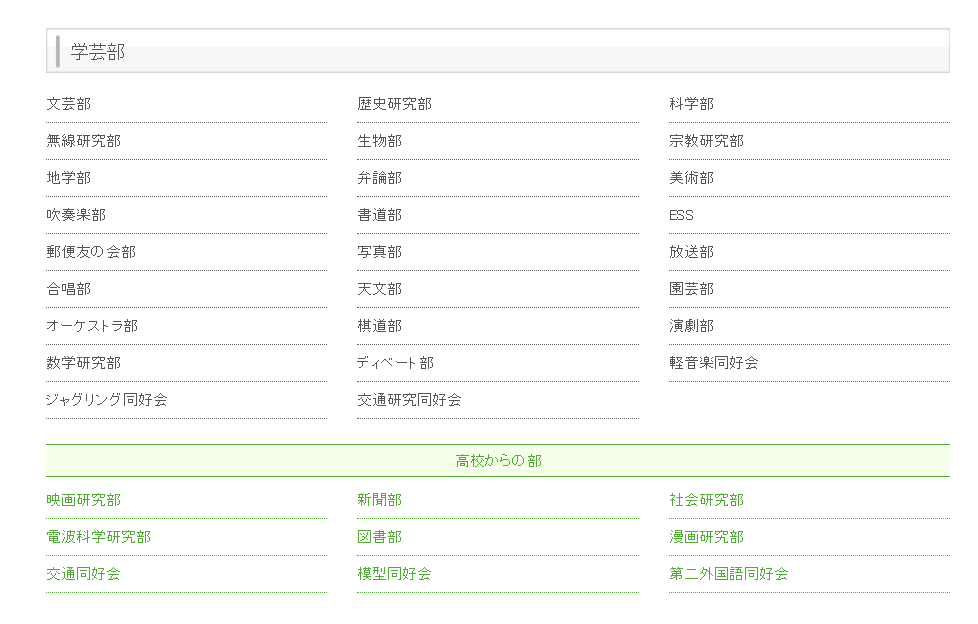Open the 放送部 page

(x=692, y=252)
